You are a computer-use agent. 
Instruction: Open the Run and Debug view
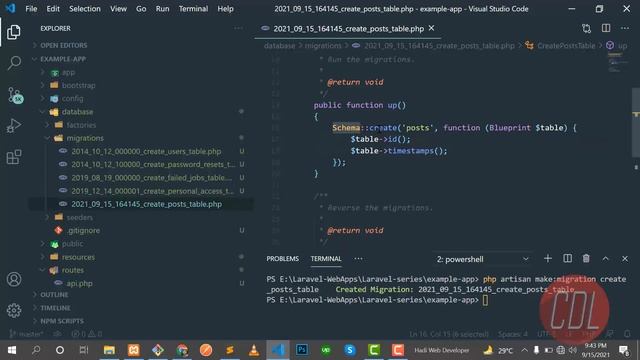(x=14, y=126)
